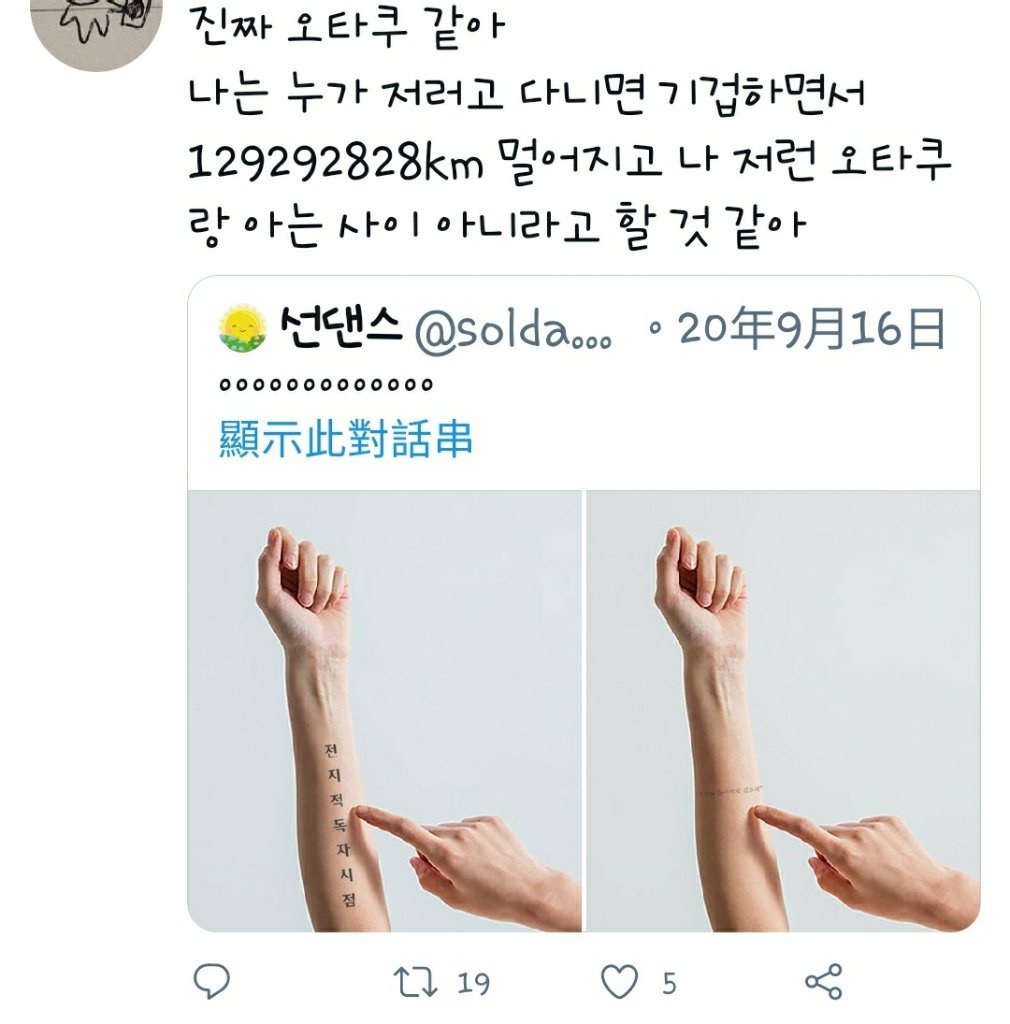
Task: Open the tweet author's profile avatar
Action: click(x=96, y=26)
